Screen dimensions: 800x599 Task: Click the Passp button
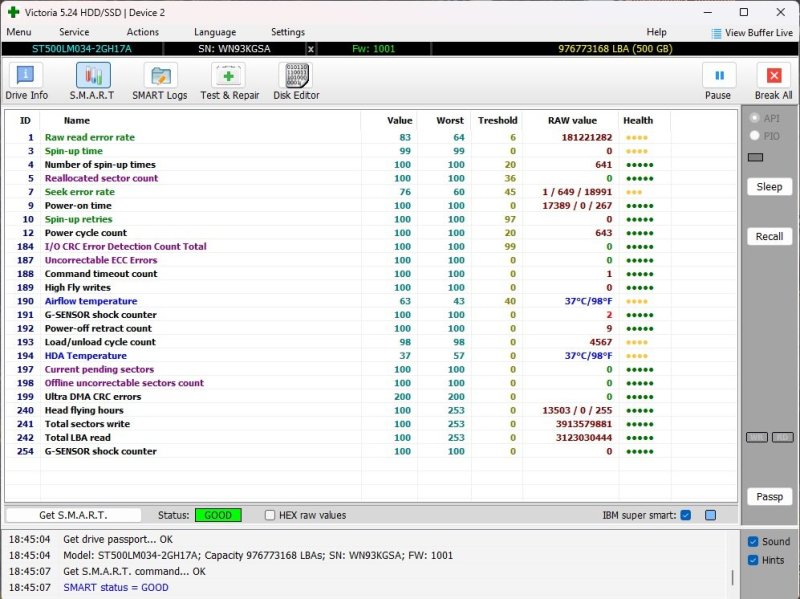point(769,497)
